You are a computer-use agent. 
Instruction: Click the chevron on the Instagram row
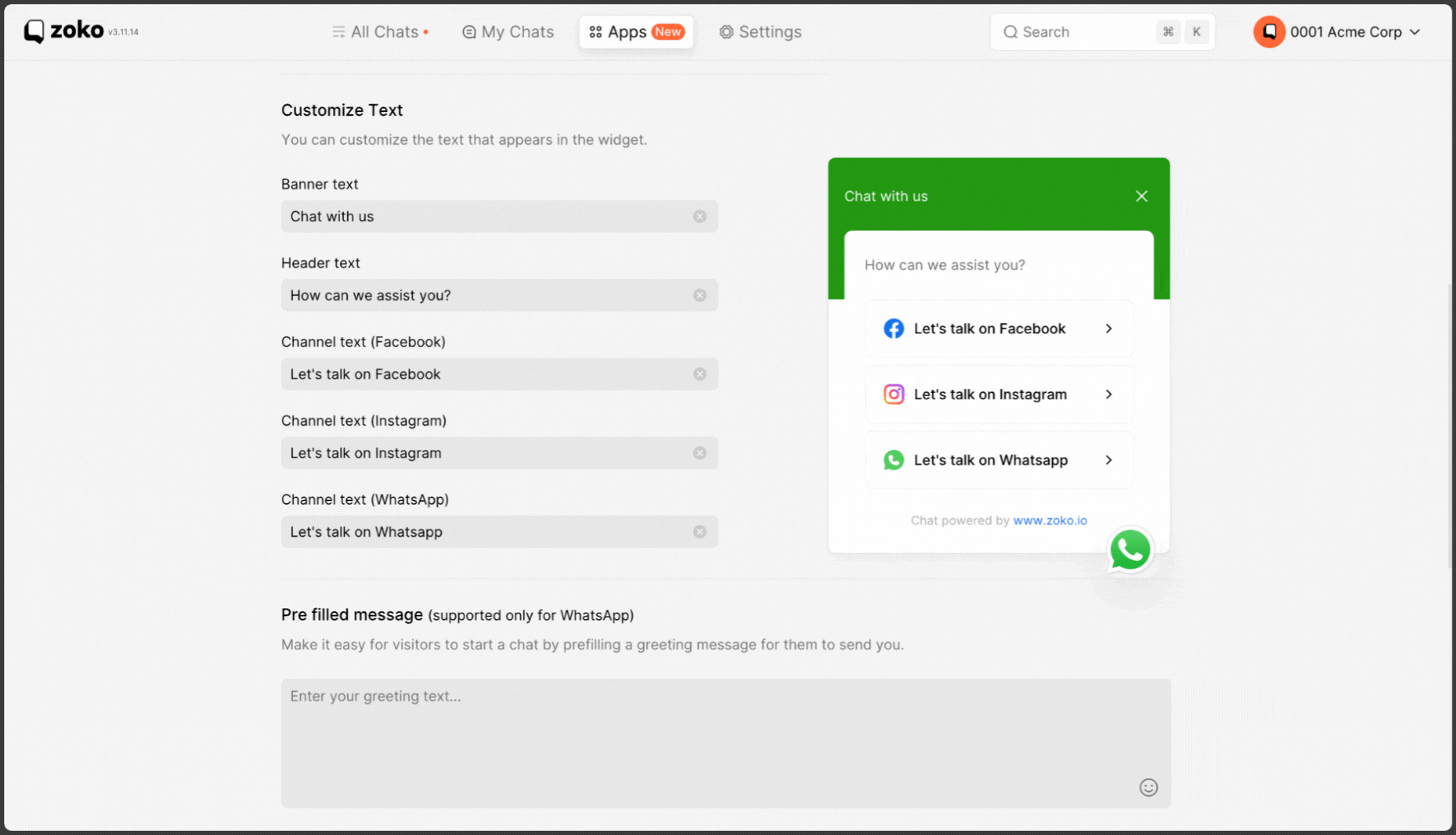click(x=1108, y=395)
